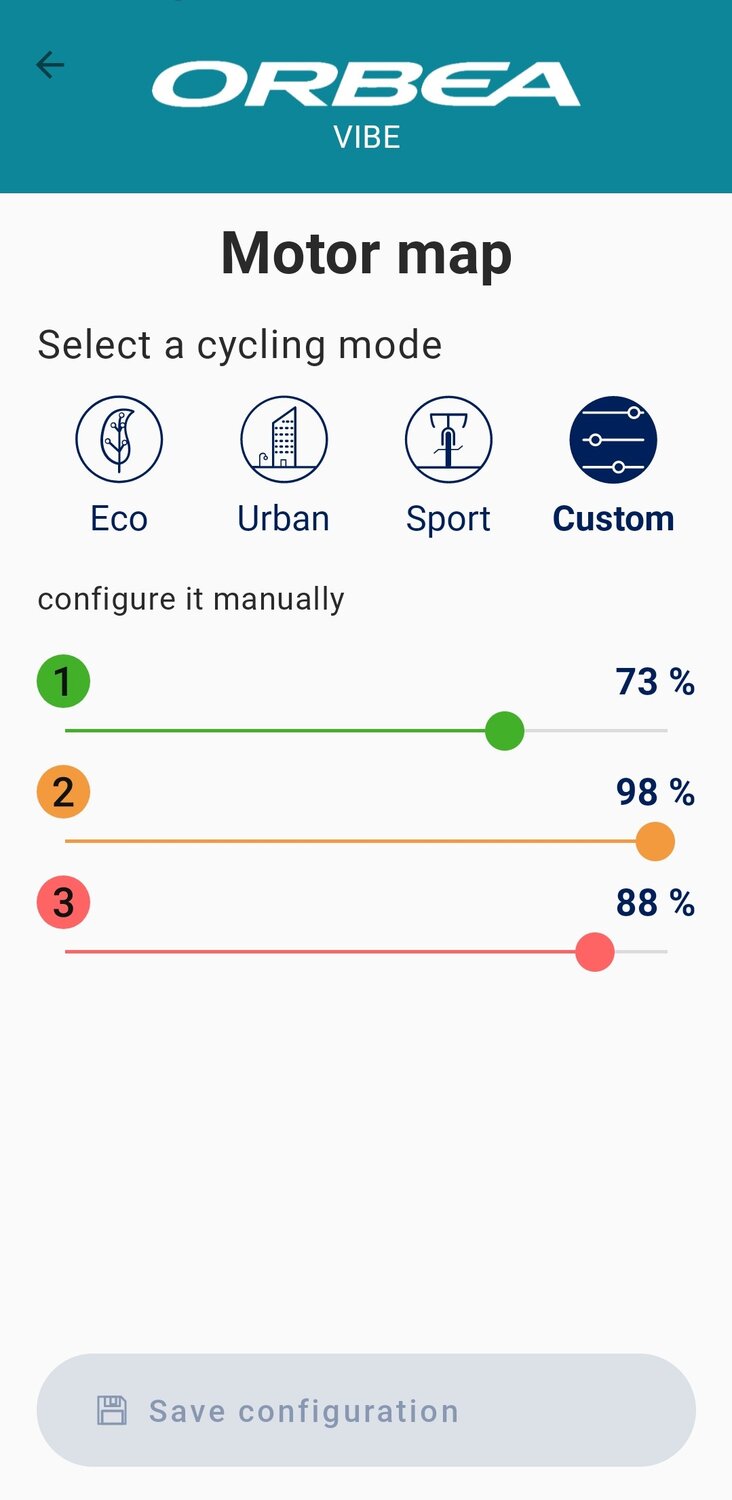Switch to the Sport mode label

tap(448, 519)
